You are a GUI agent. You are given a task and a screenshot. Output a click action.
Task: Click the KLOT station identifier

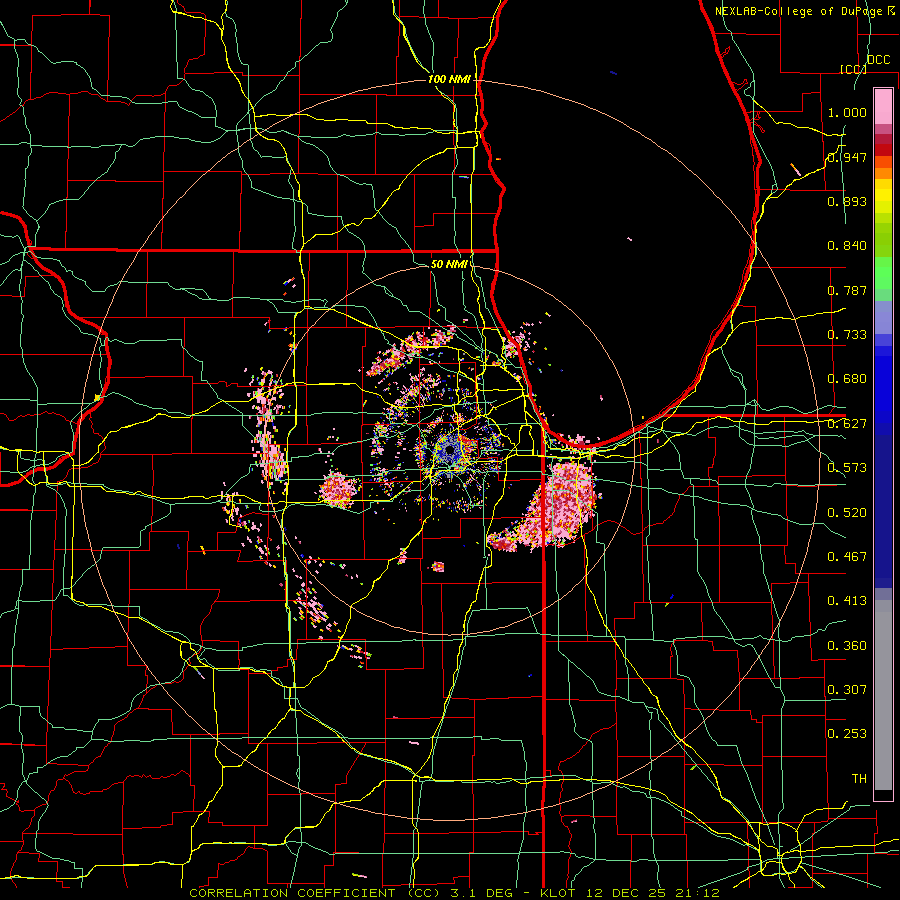point(560,893)
